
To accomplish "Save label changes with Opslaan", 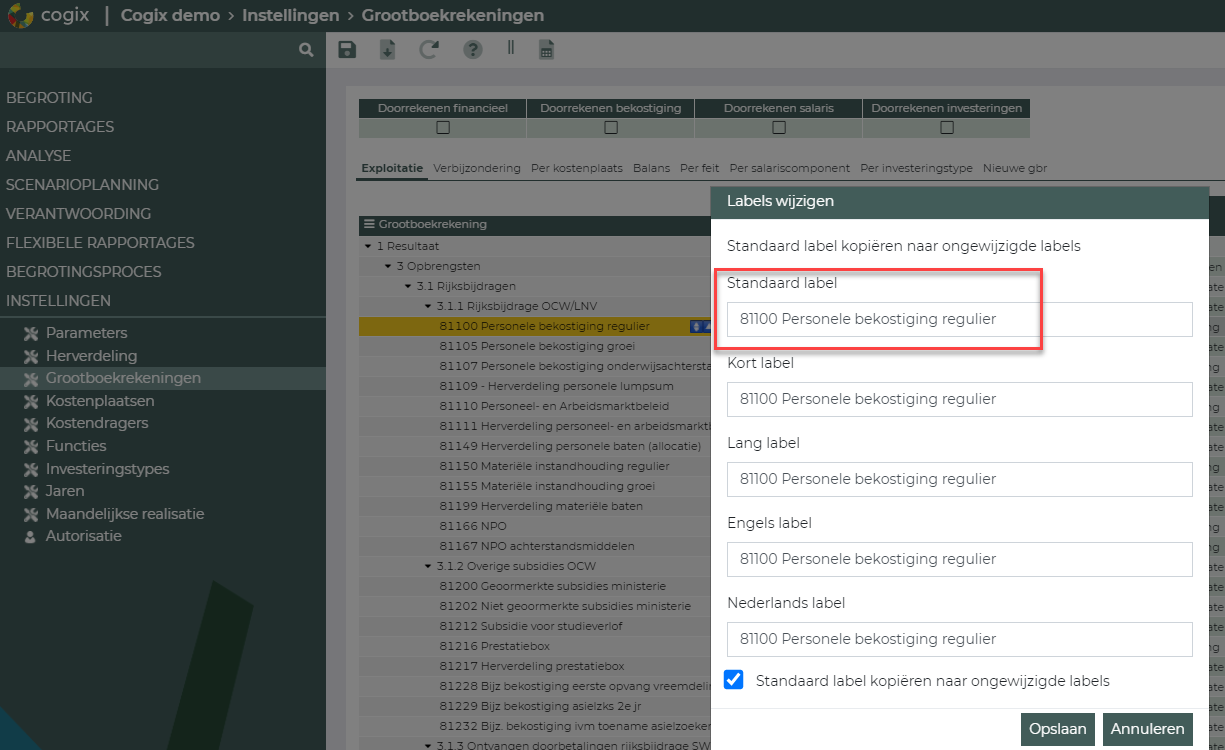I will [1057, 729].
